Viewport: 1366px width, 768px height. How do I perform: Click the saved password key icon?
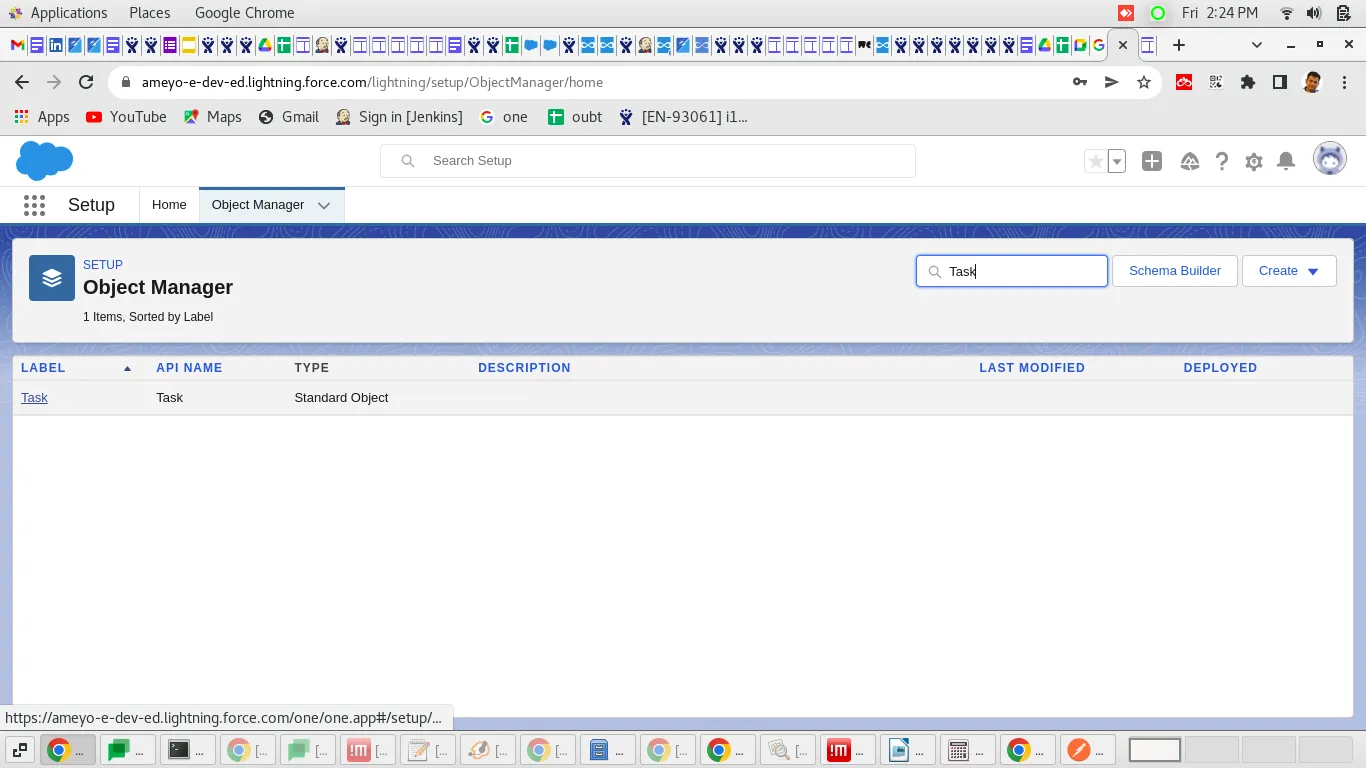coord(1080,82)
